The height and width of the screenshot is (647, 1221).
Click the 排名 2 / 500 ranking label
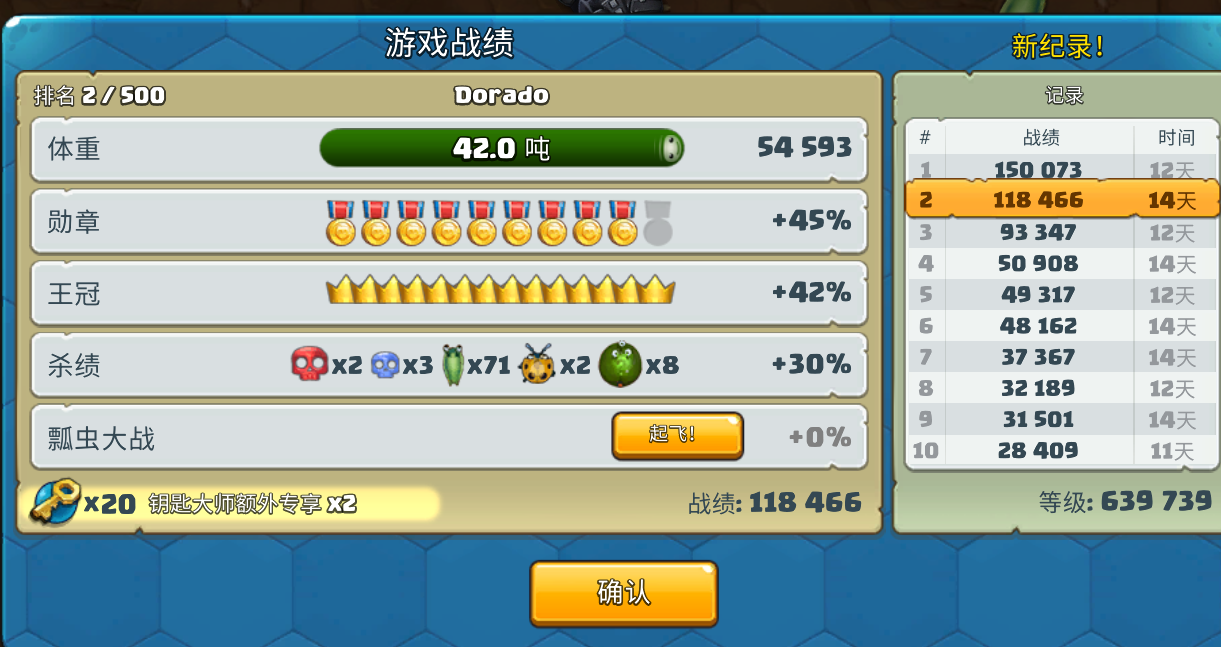[x=99, y=96]
